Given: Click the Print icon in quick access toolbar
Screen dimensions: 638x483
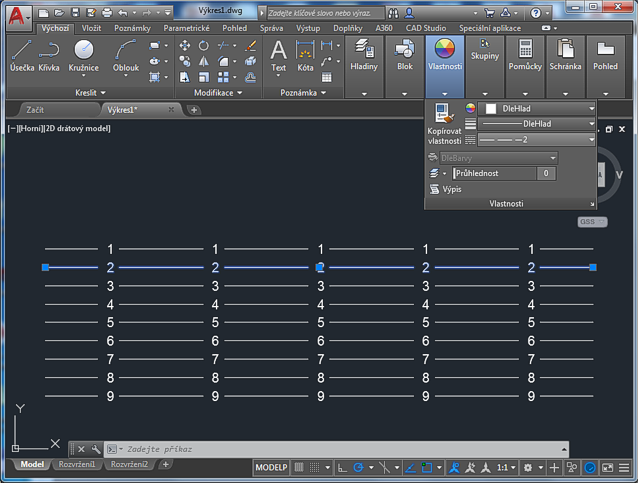Looking at the screenshot, I should click(x=107, y=13).
